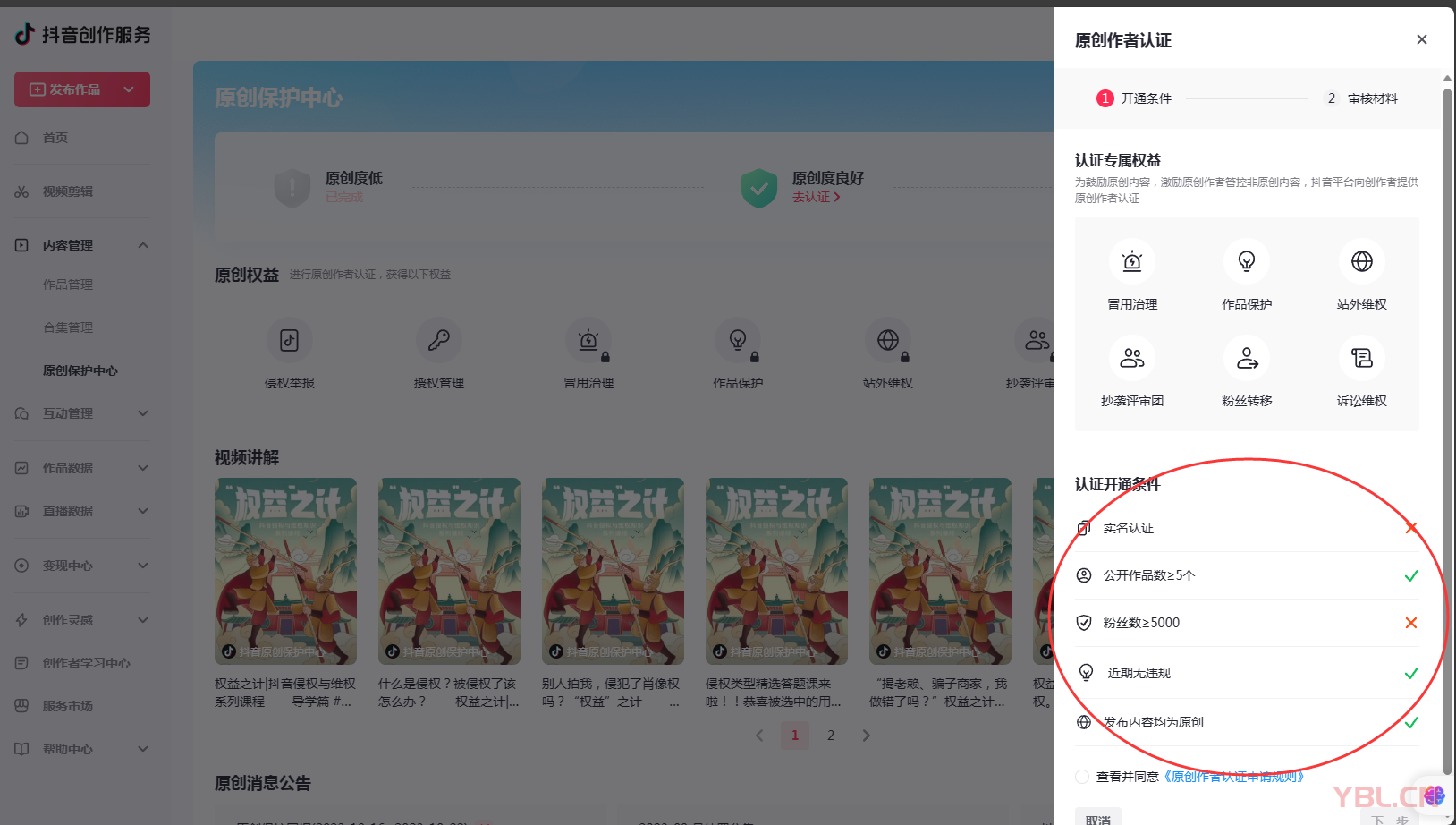Click the 服务市场 sidebar icon

pyautogui.click(x=21, y=705)
